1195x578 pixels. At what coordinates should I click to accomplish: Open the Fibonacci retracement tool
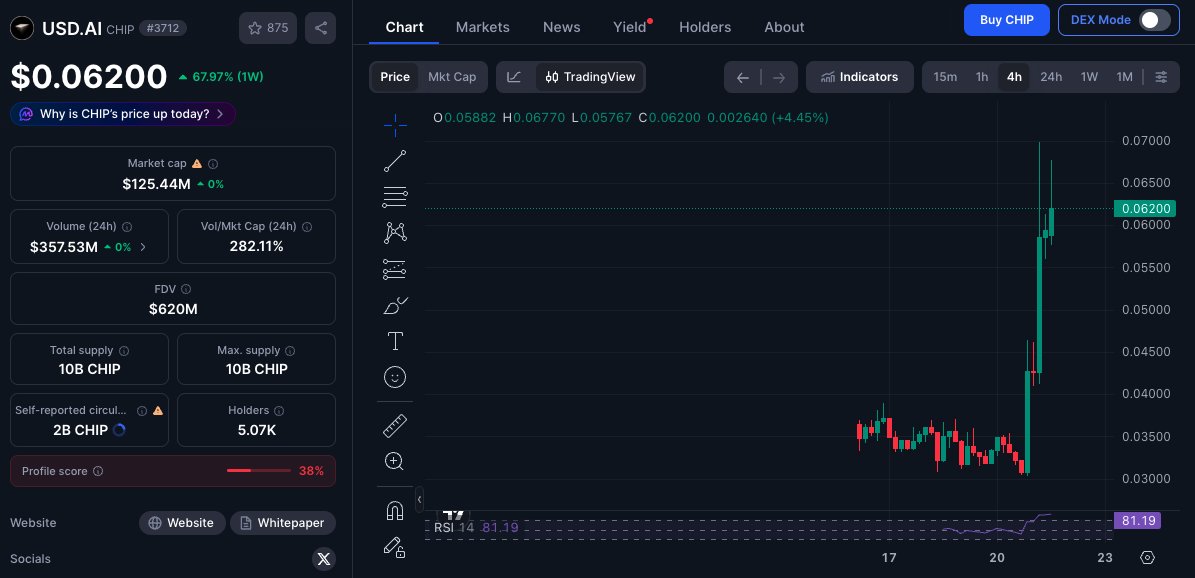click(395, 197)
